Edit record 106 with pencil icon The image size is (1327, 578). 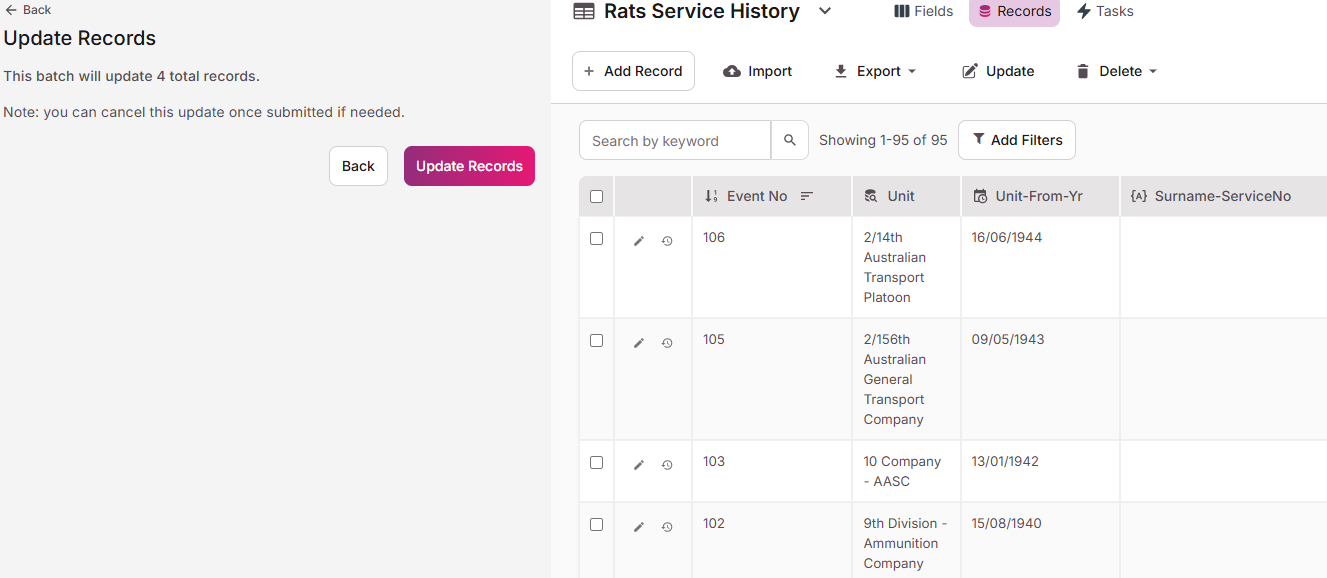pyautogui.click(x=639, y=241)
